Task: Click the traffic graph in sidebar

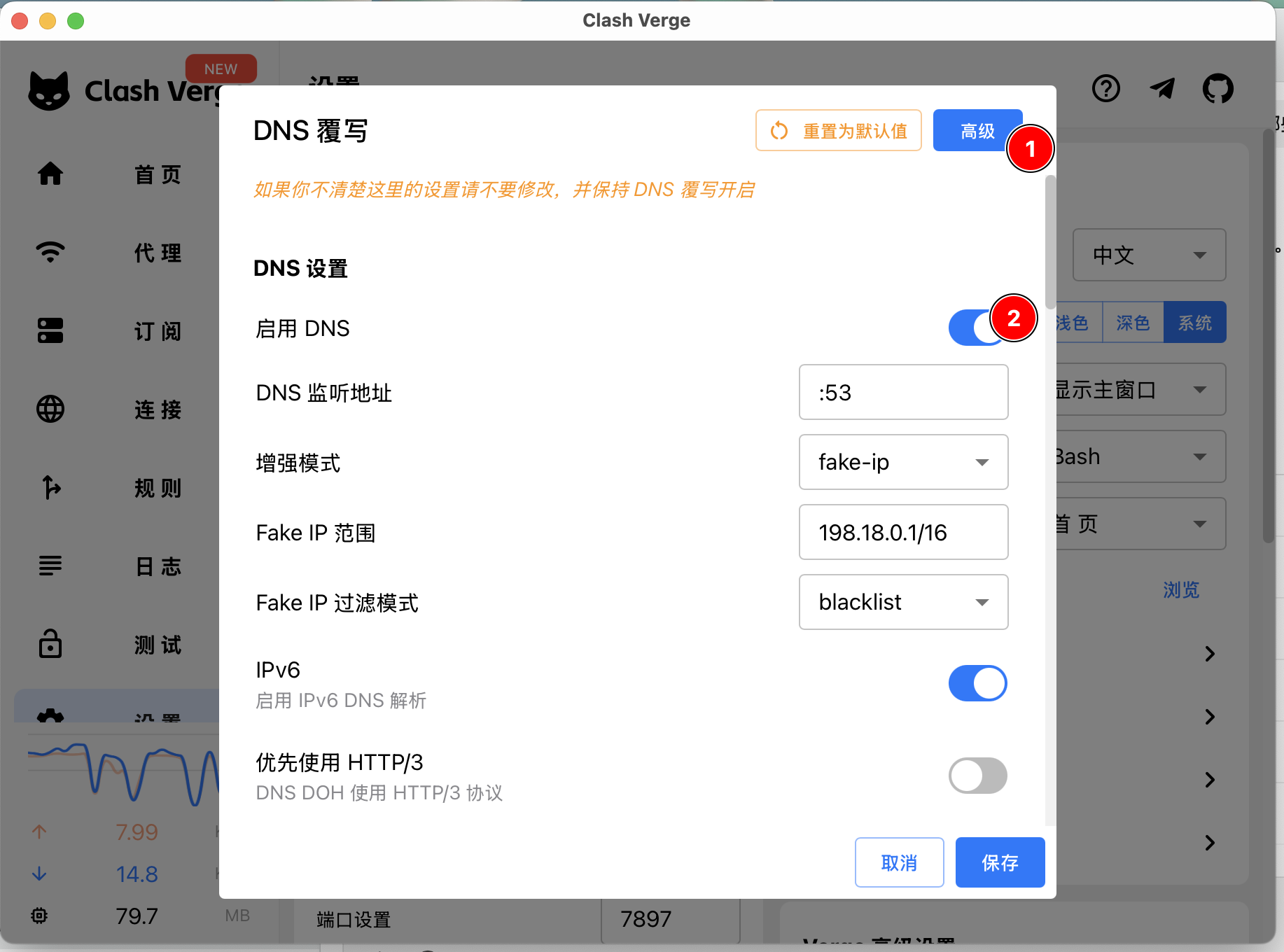Action: [x=123, y=773]
